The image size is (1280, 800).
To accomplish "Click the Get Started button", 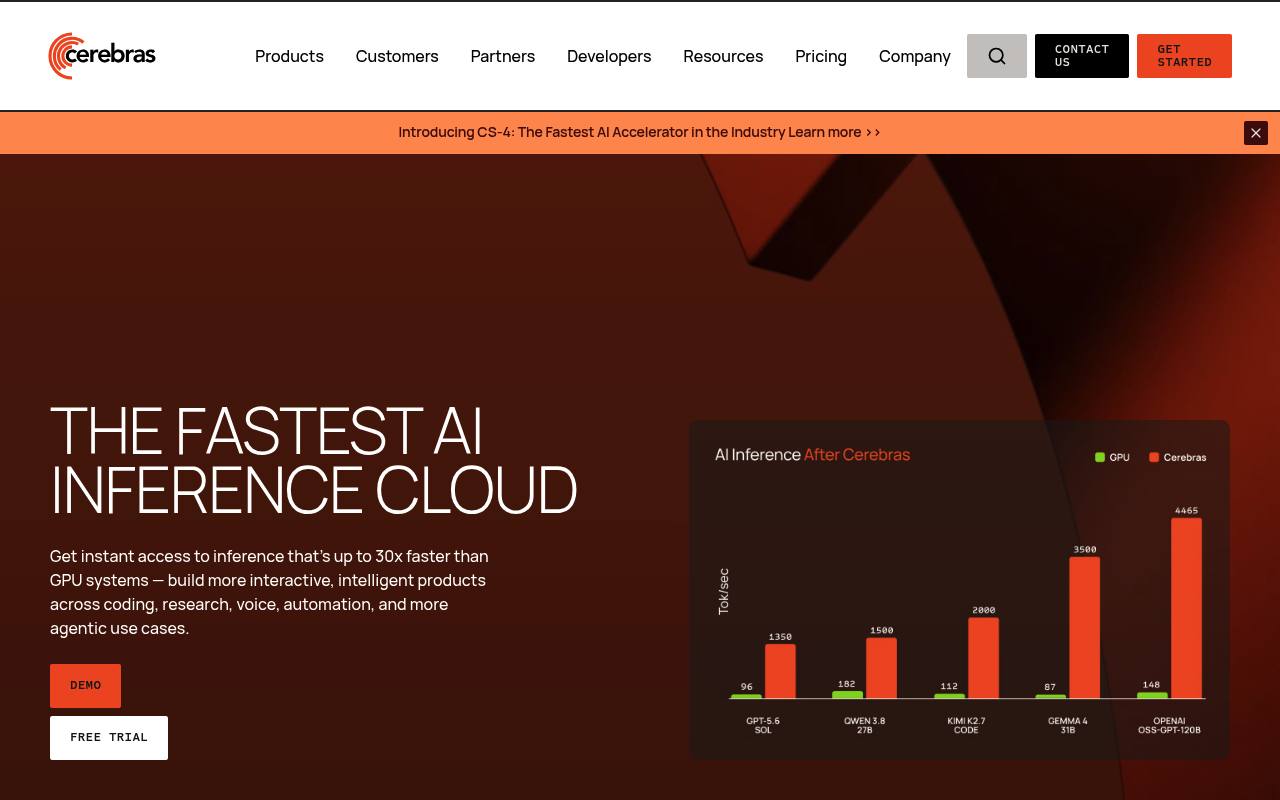I will coord(1184,56).
